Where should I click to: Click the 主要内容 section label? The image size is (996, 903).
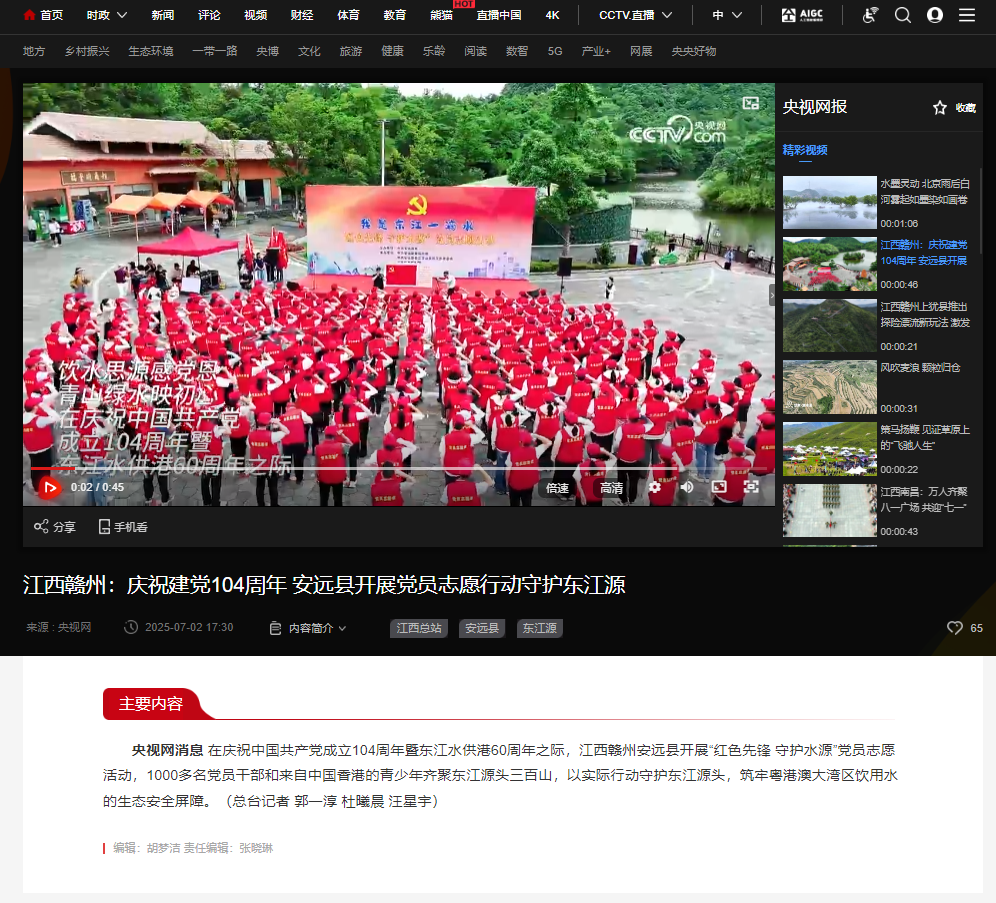tap(151, 704)
